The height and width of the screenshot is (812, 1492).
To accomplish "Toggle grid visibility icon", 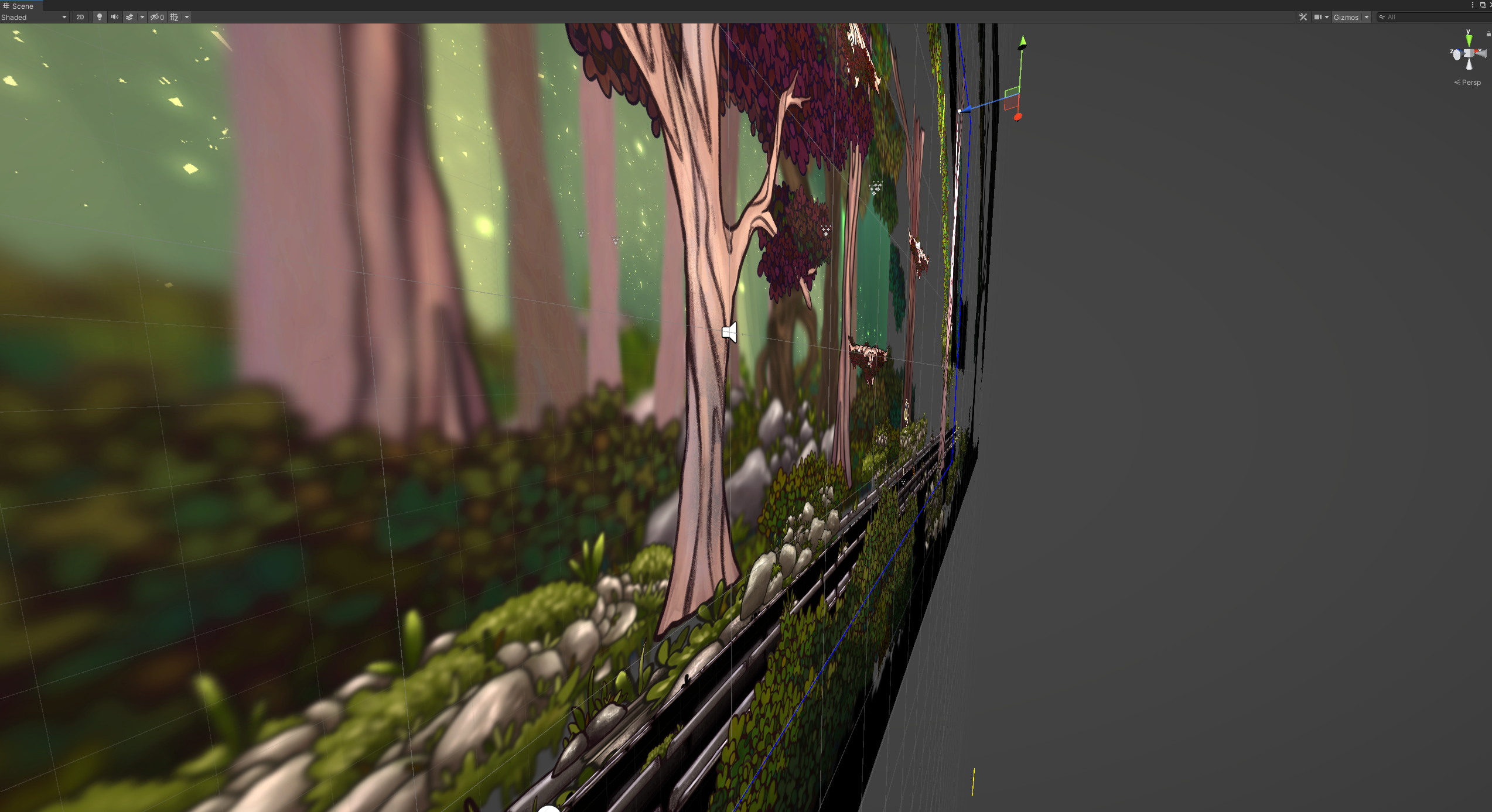I will click(174, 17).
